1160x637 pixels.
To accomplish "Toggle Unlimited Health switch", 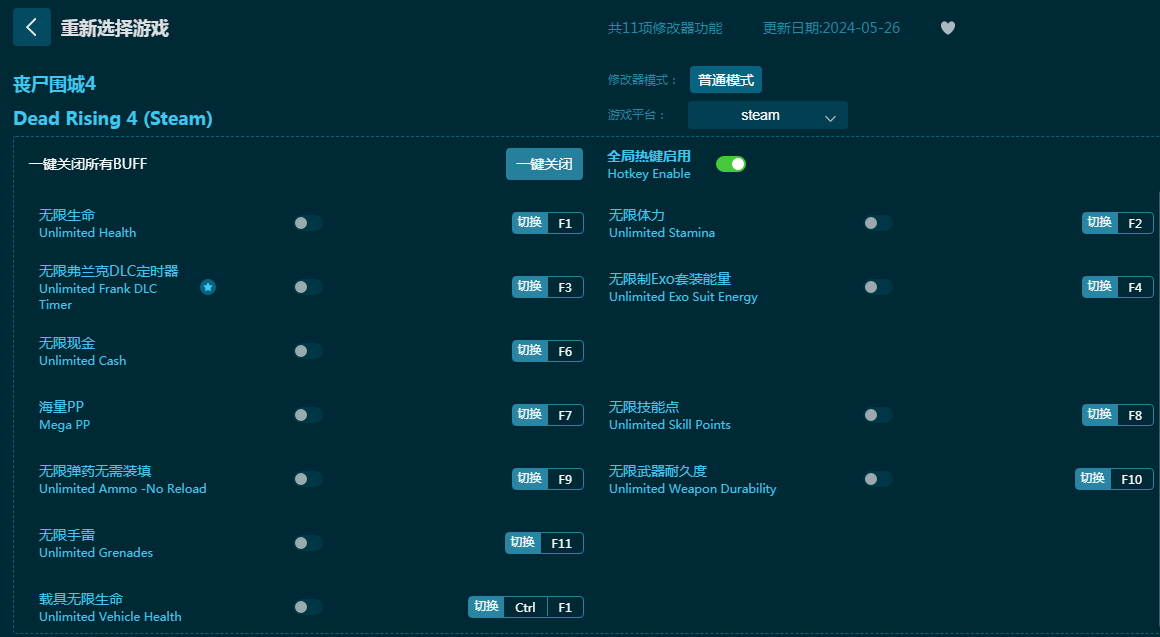I will (308, 223).
